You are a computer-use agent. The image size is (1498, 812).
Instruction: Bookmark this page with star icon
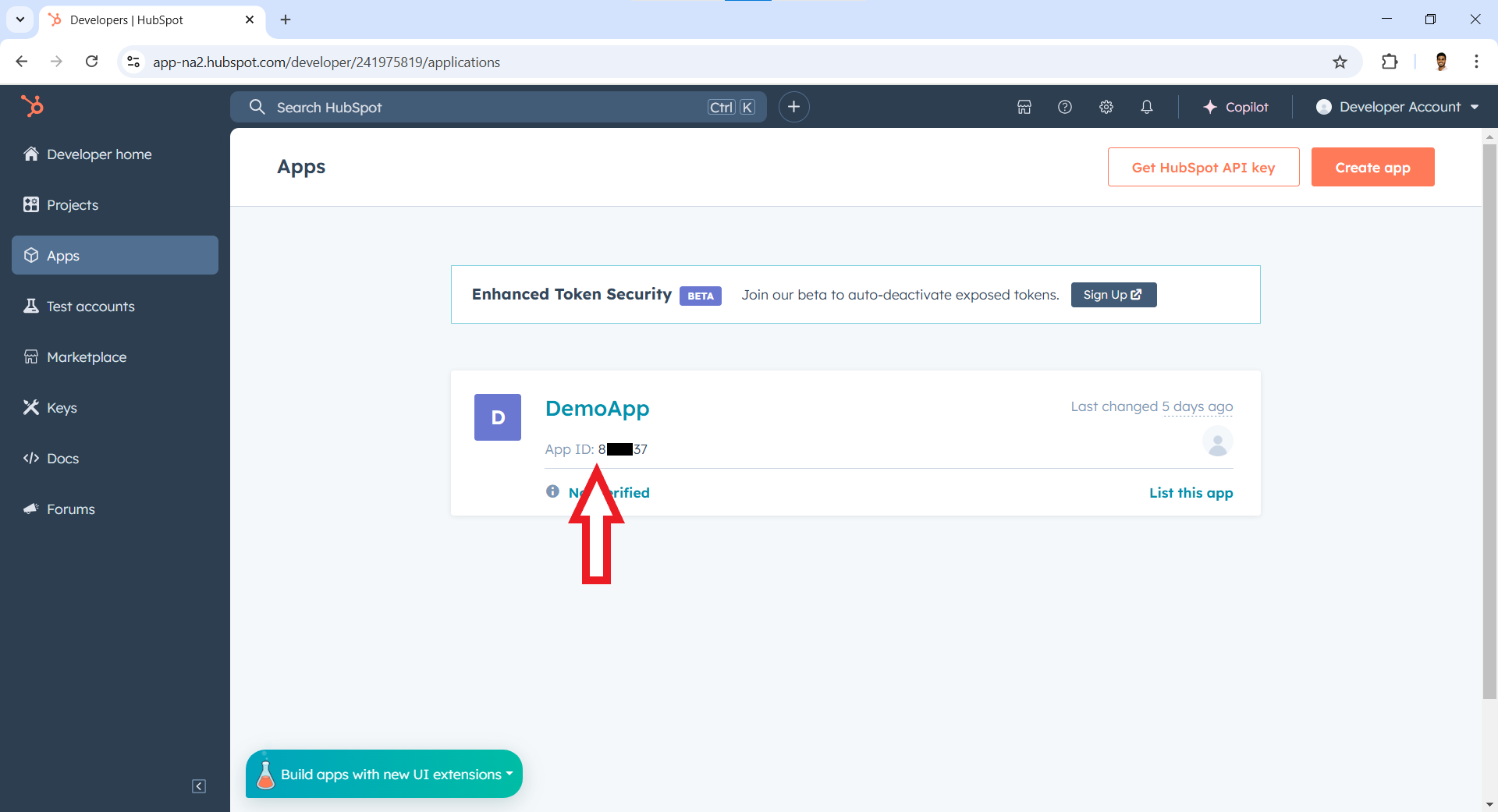(x=1340, y=62)
